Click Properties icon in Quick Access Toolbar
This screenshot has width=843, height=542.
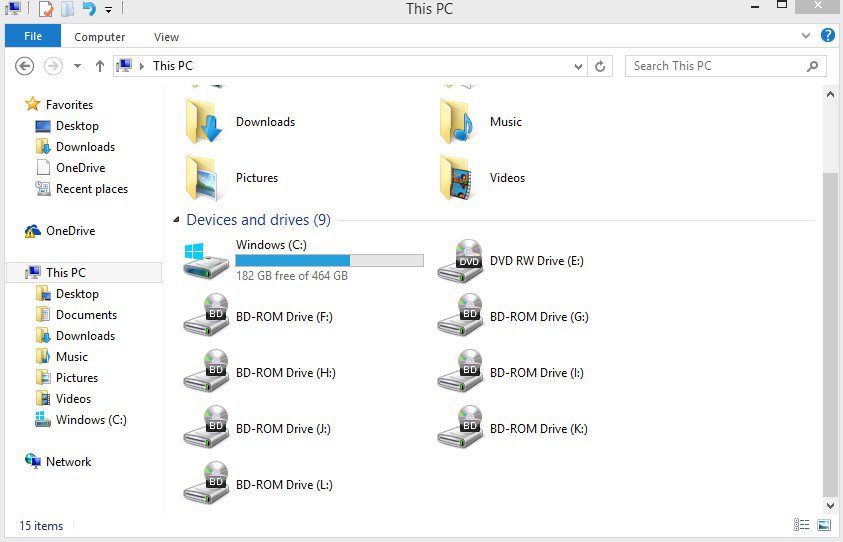point(46,9)
